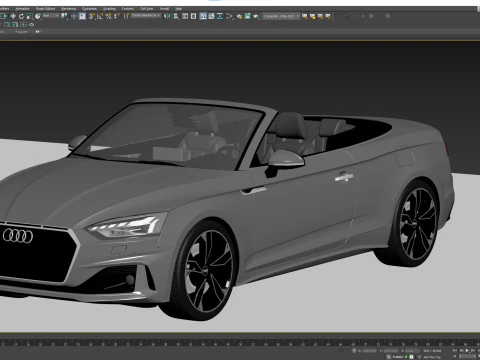The width and height of the screenshot is (480, 360).
Task: Click the Play Animation button
Action: (x=467, y=351)
